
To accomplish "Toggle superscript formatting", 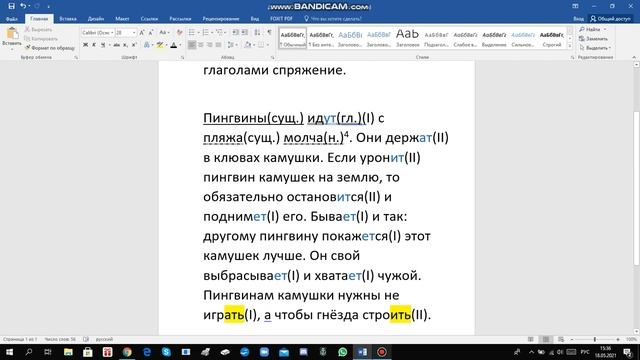I will click(x=134, y=45).
